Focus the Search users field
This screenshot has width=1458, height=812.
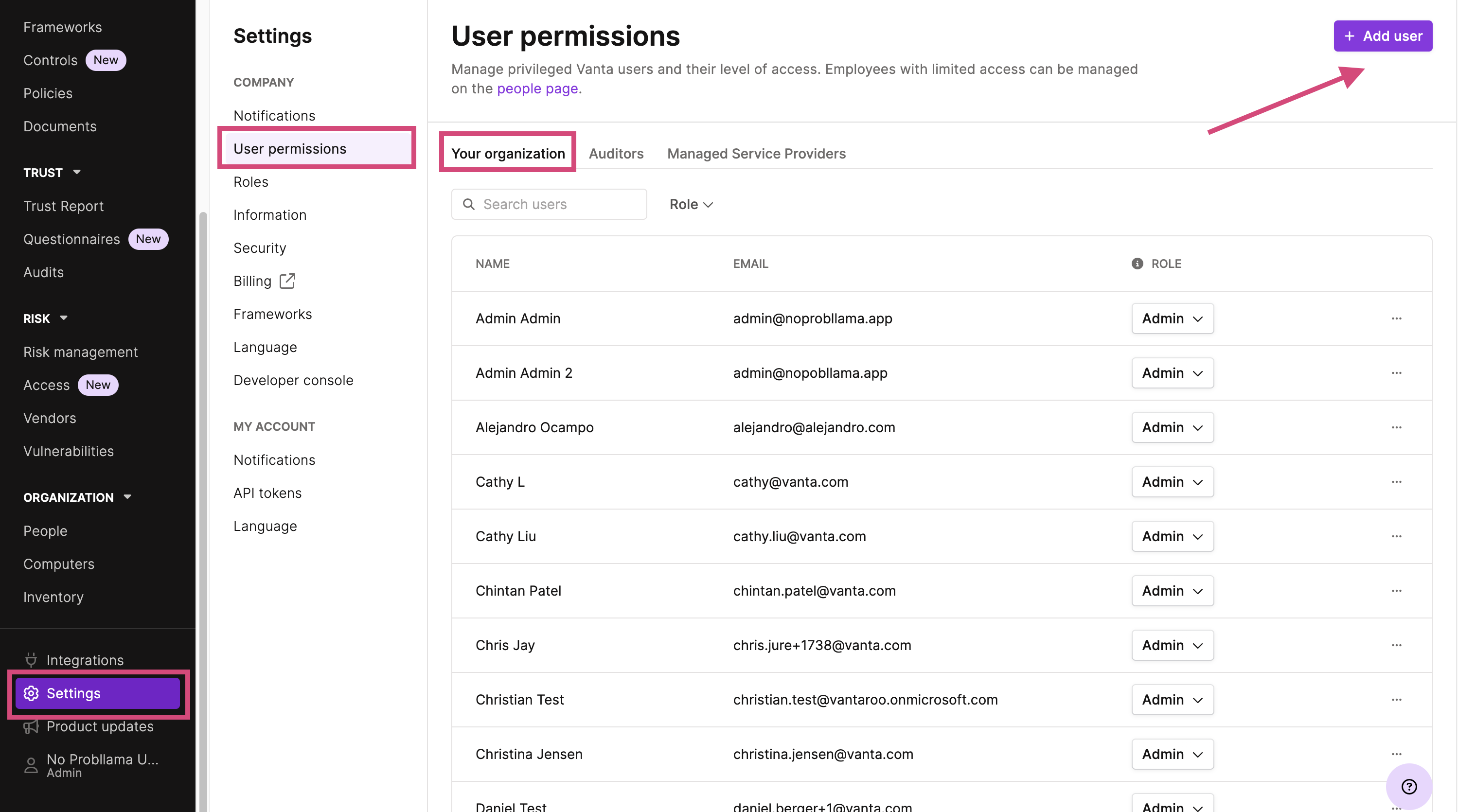(549, 204)
